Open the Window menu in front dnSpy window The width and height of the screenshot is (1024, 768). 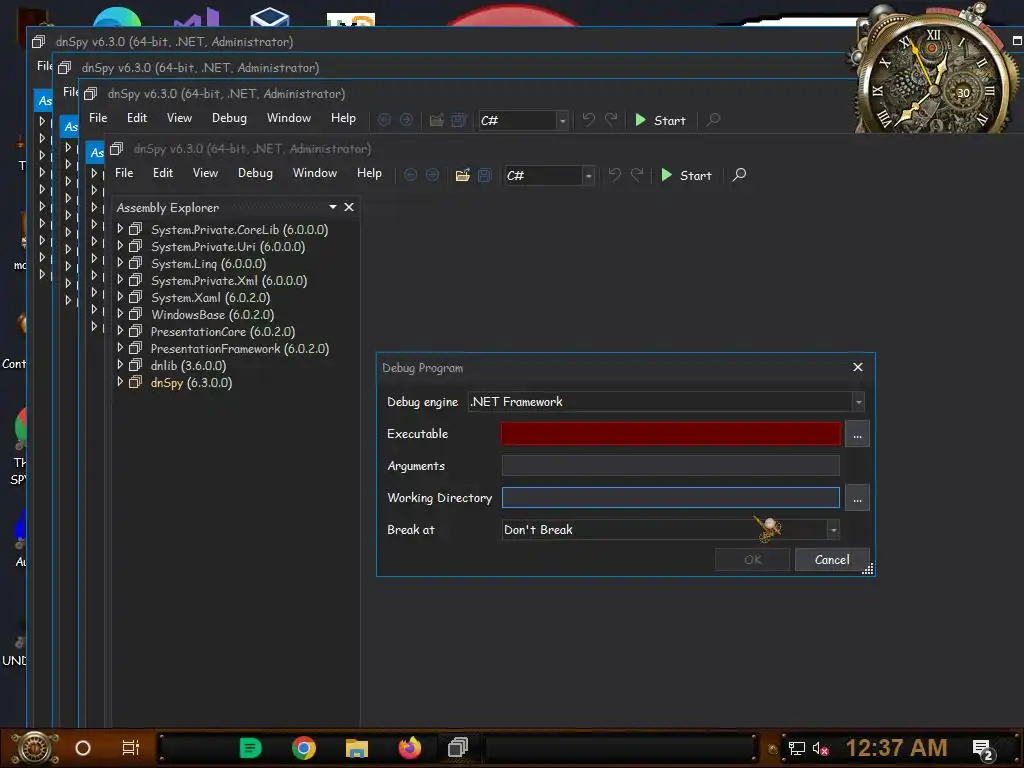point(315,173)
